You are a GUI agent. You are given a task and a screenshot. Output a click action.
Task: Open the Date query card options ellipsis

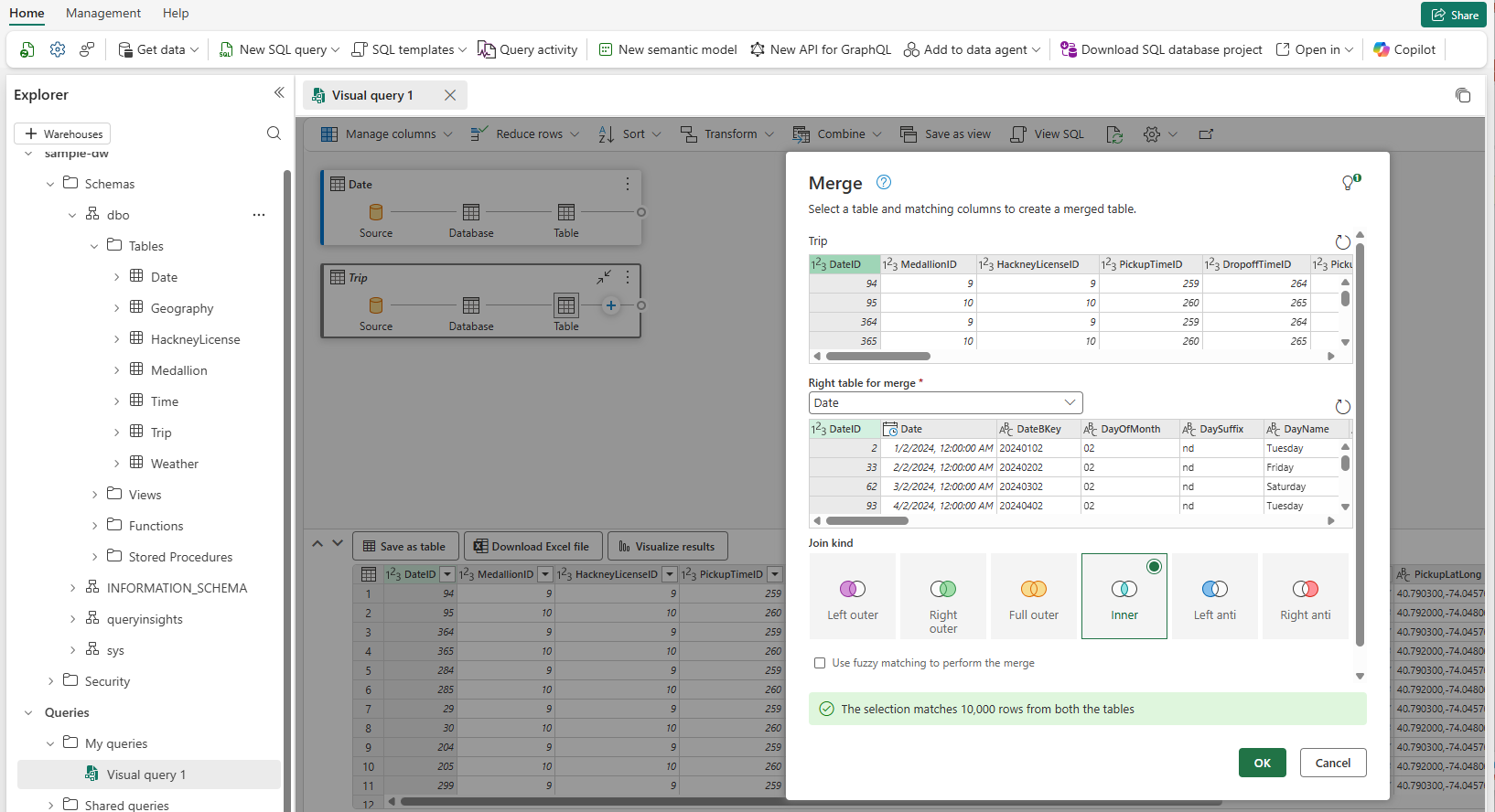tap(628, 184)
